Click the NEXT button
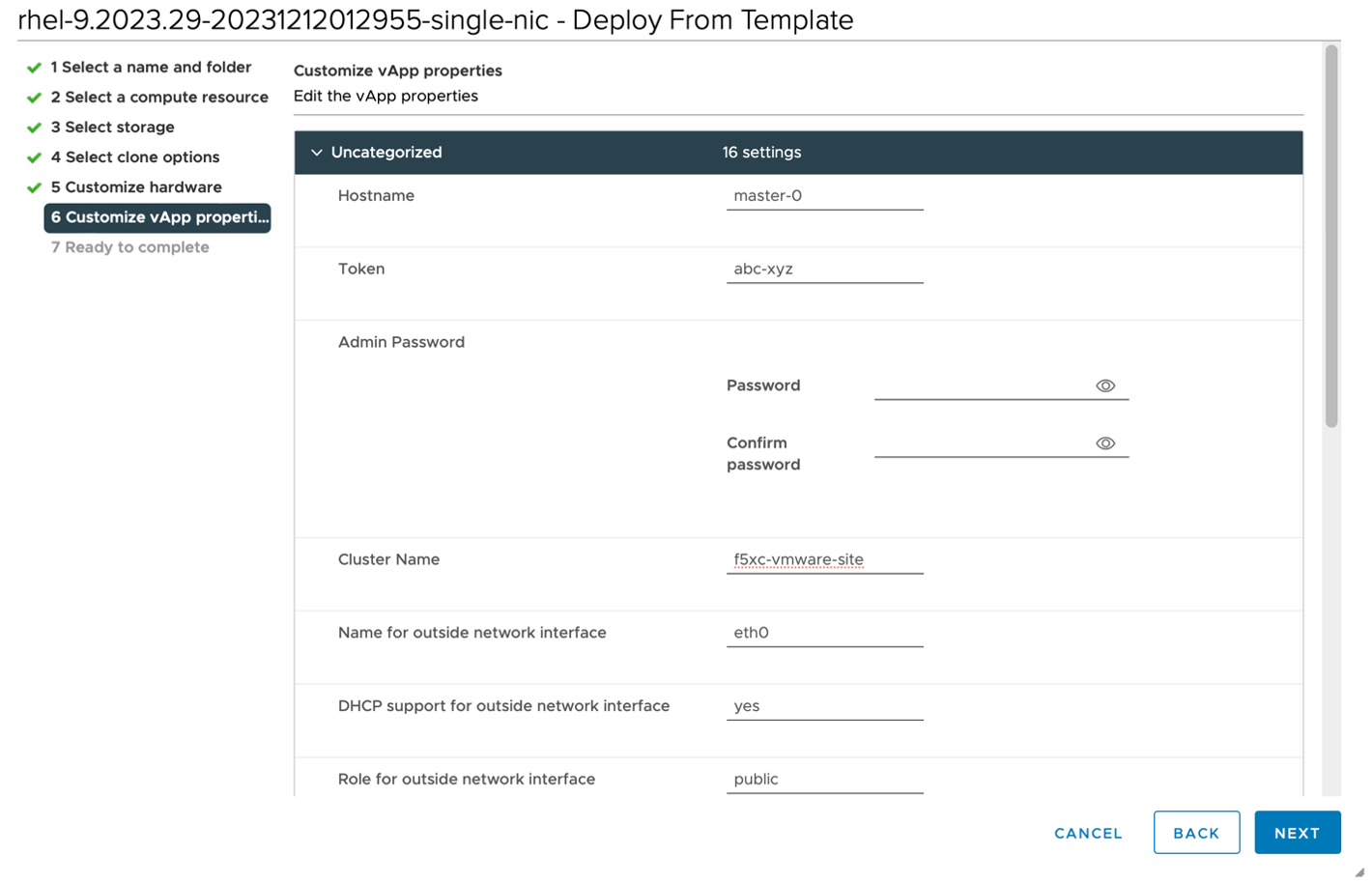1372x883 pixels. coord(1300,834)
